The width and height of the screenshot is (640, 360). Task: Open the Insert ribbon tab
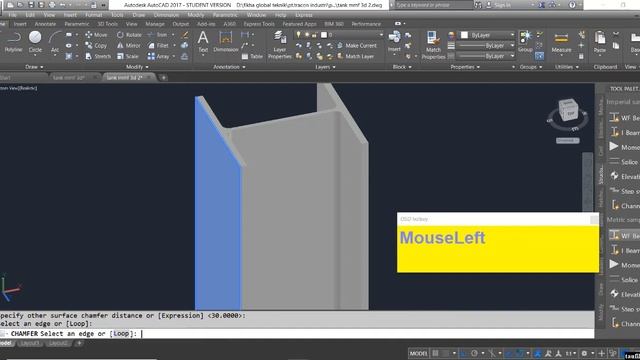click(x=20, y=24)
